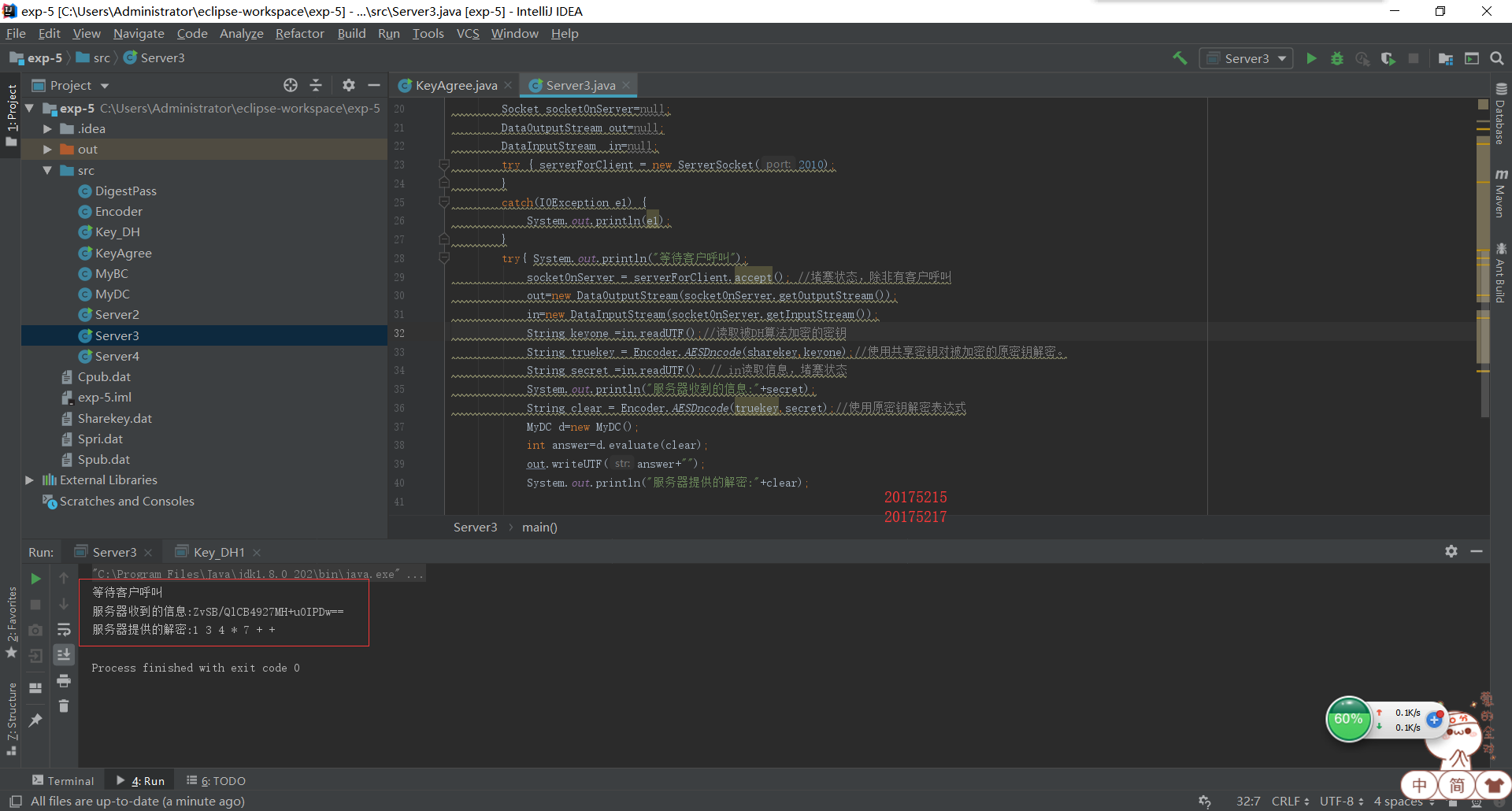Toggle the 1: Project side tab

11,116
